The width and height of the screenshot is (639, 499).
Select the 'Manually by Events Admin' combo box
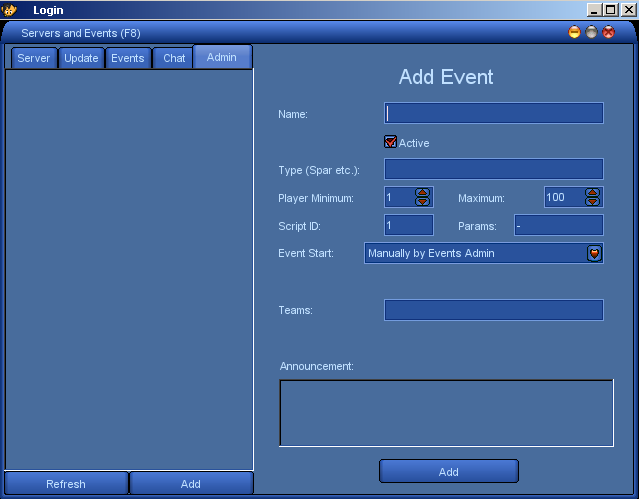tap(475, 253)
